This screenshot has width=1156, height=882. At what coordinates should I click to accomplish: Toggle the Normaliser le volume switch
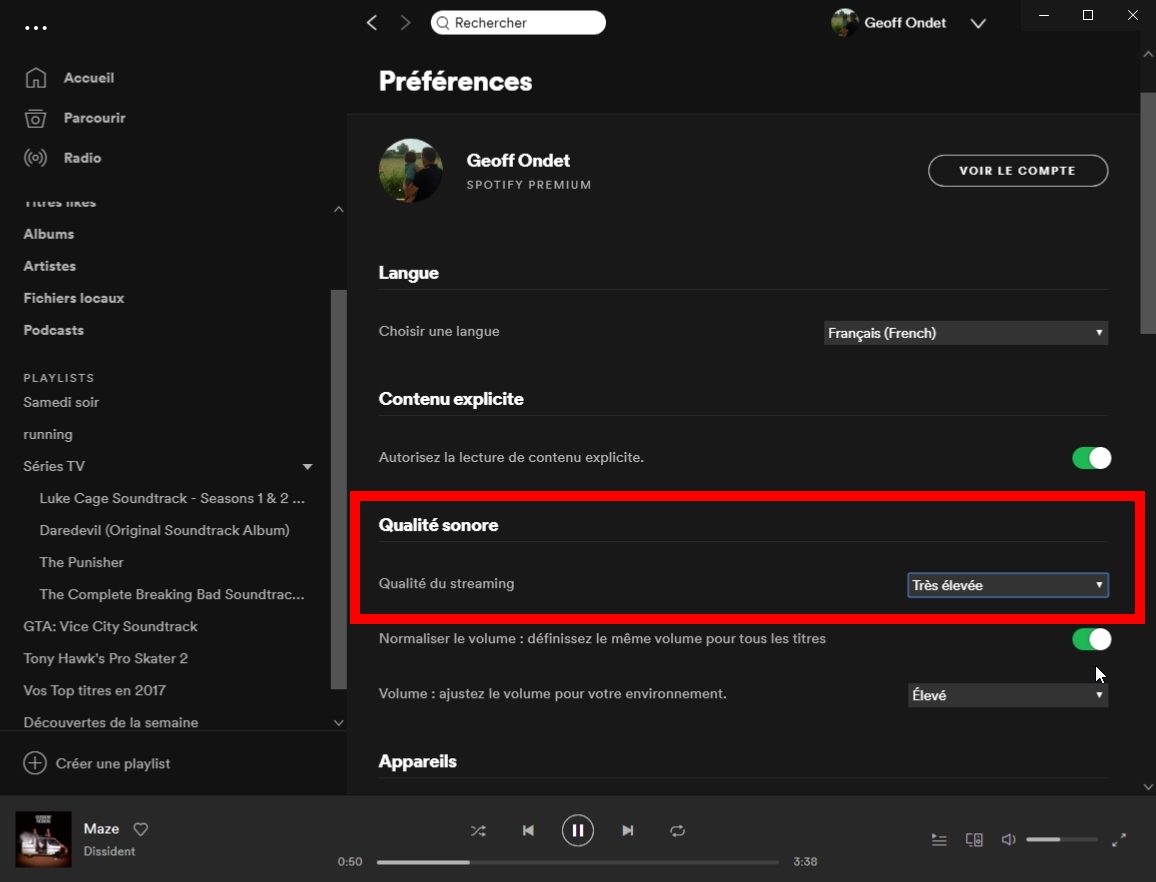coord(1091,639)
